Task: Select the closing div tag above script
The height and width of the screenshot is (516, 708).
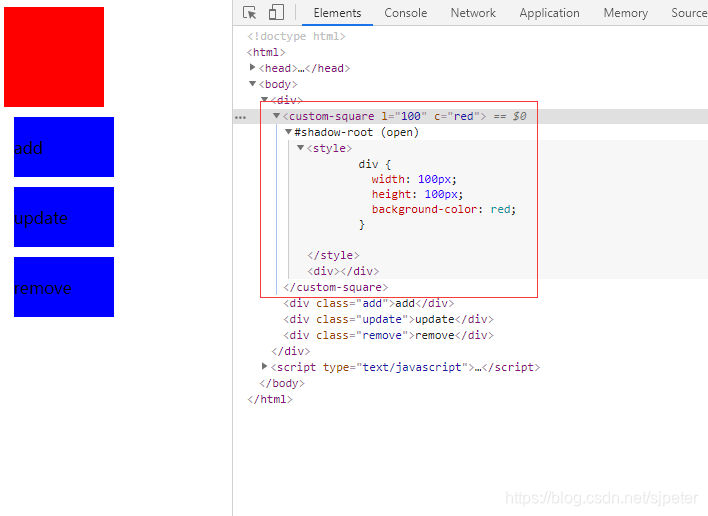Action: click(x=291, y=351)
